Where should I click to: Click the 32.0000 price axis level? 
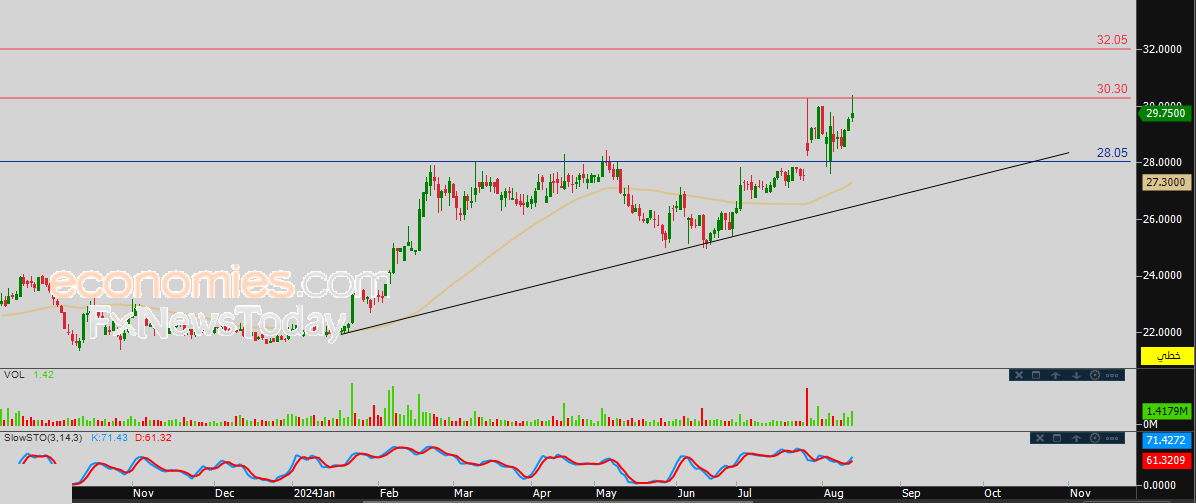(x=1162, y=49)
